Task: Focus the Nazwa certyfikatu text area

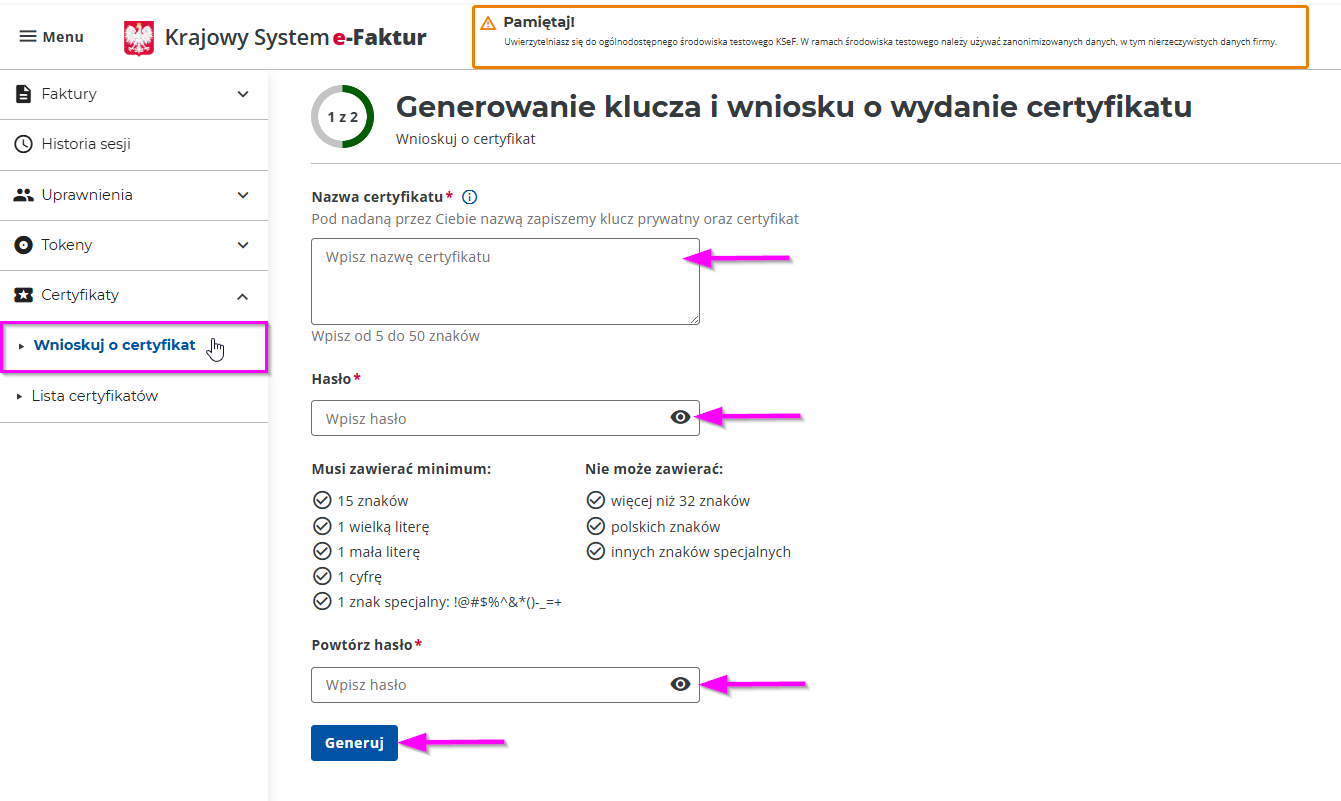Action: point(505,281)
